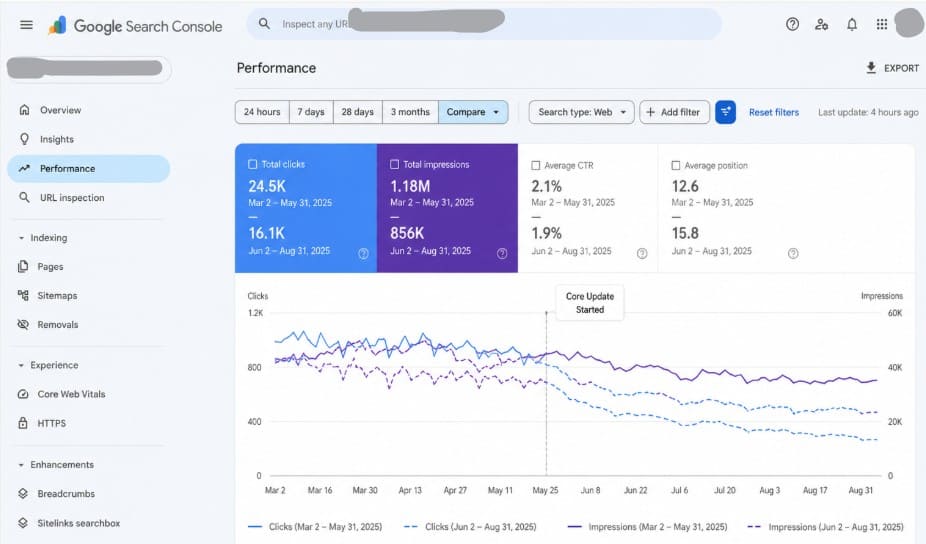Viewport: 926px width, 544px height.
Task: Open the Search type: Web dropdown
Action: 582,112
